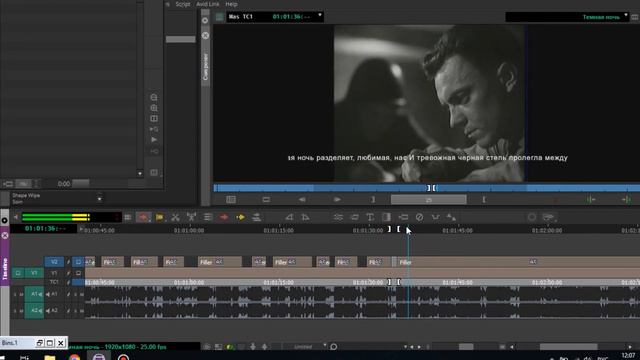Open Chrome from the taskbar

click(x=74, y=358)
